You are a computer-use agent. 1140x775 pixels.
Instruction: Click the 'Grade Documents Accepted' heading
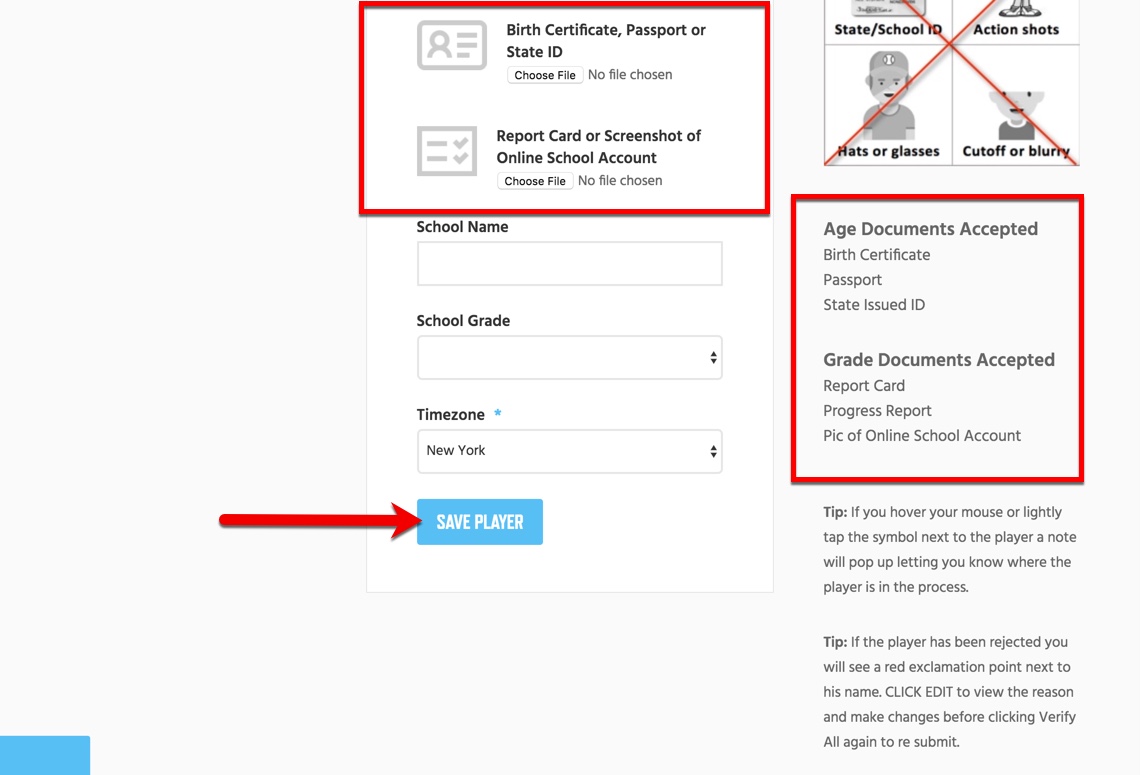[x=939, y=360]
